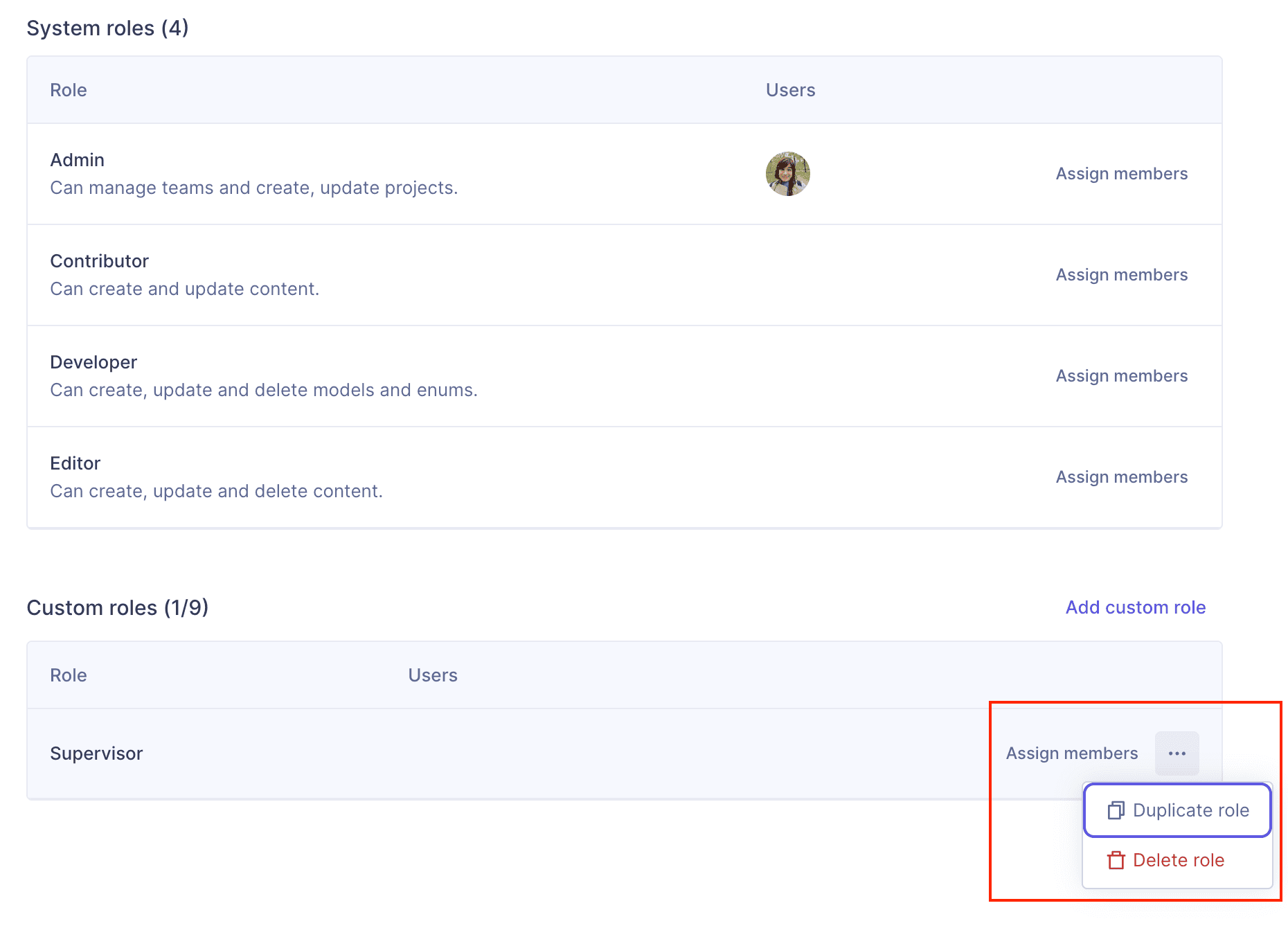Open the Supervisor three-dot options menu

(x=1177, y=753)
